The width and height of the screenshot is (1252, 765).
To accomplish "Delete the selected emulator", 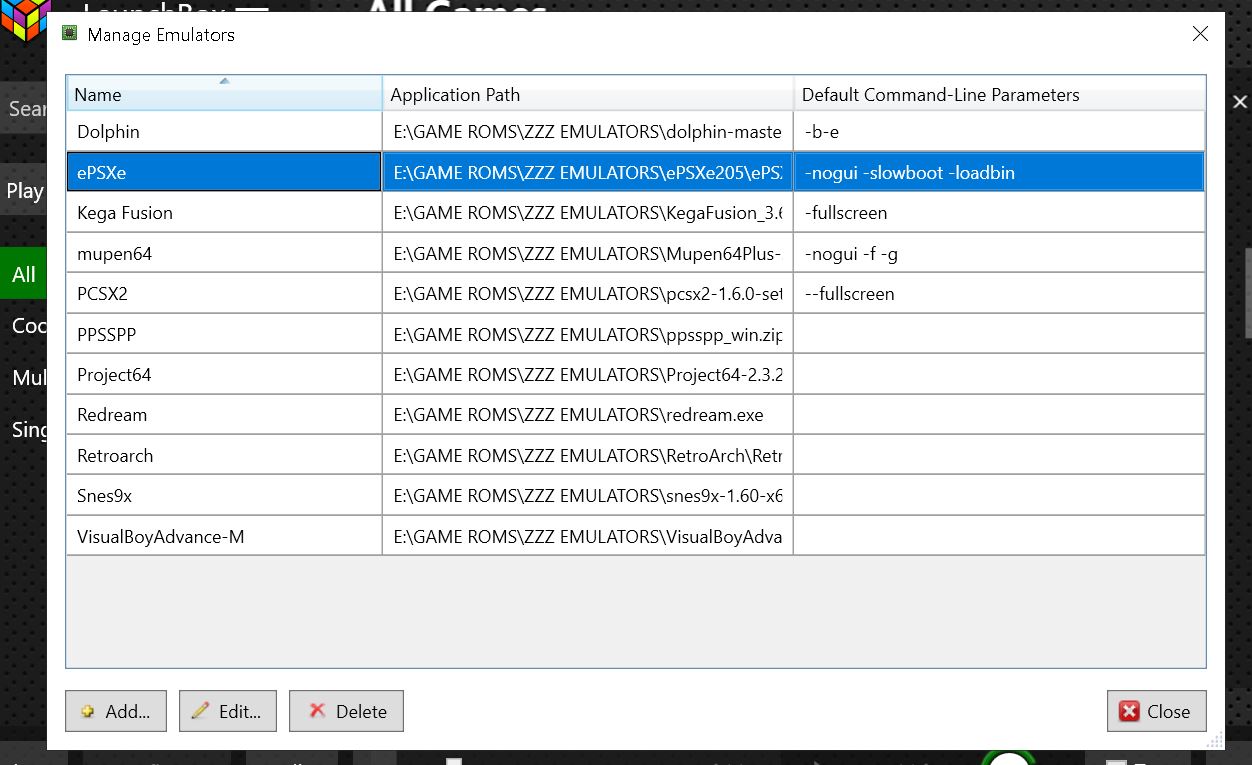I will pos(346,711).
